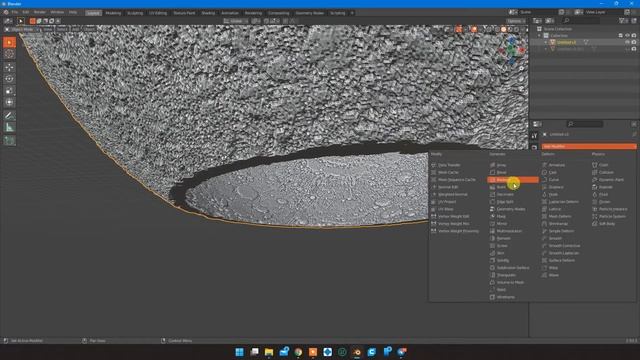Open the Options dropdown in viewport header
Screen dimensions: 640x360
[x=516, y=21]
